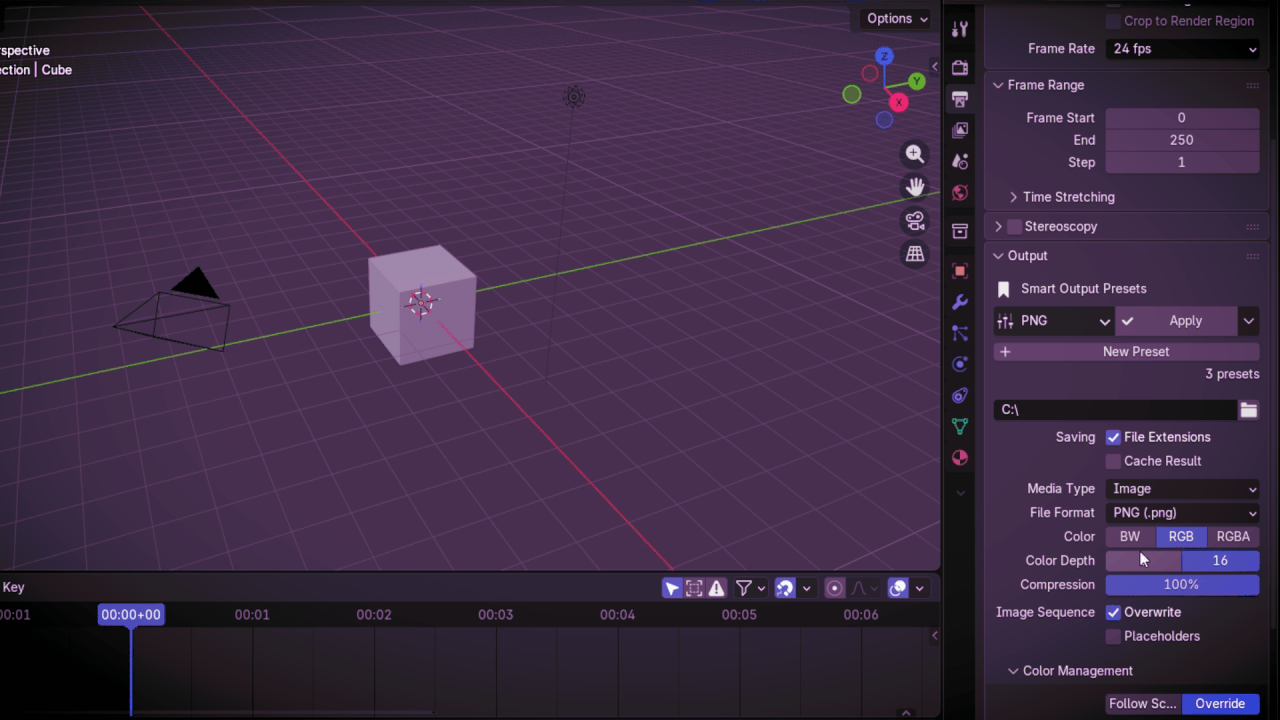
Task: Open the Media Type Image dropdown
Action: pyautogui.click(x=1182, y=489)
